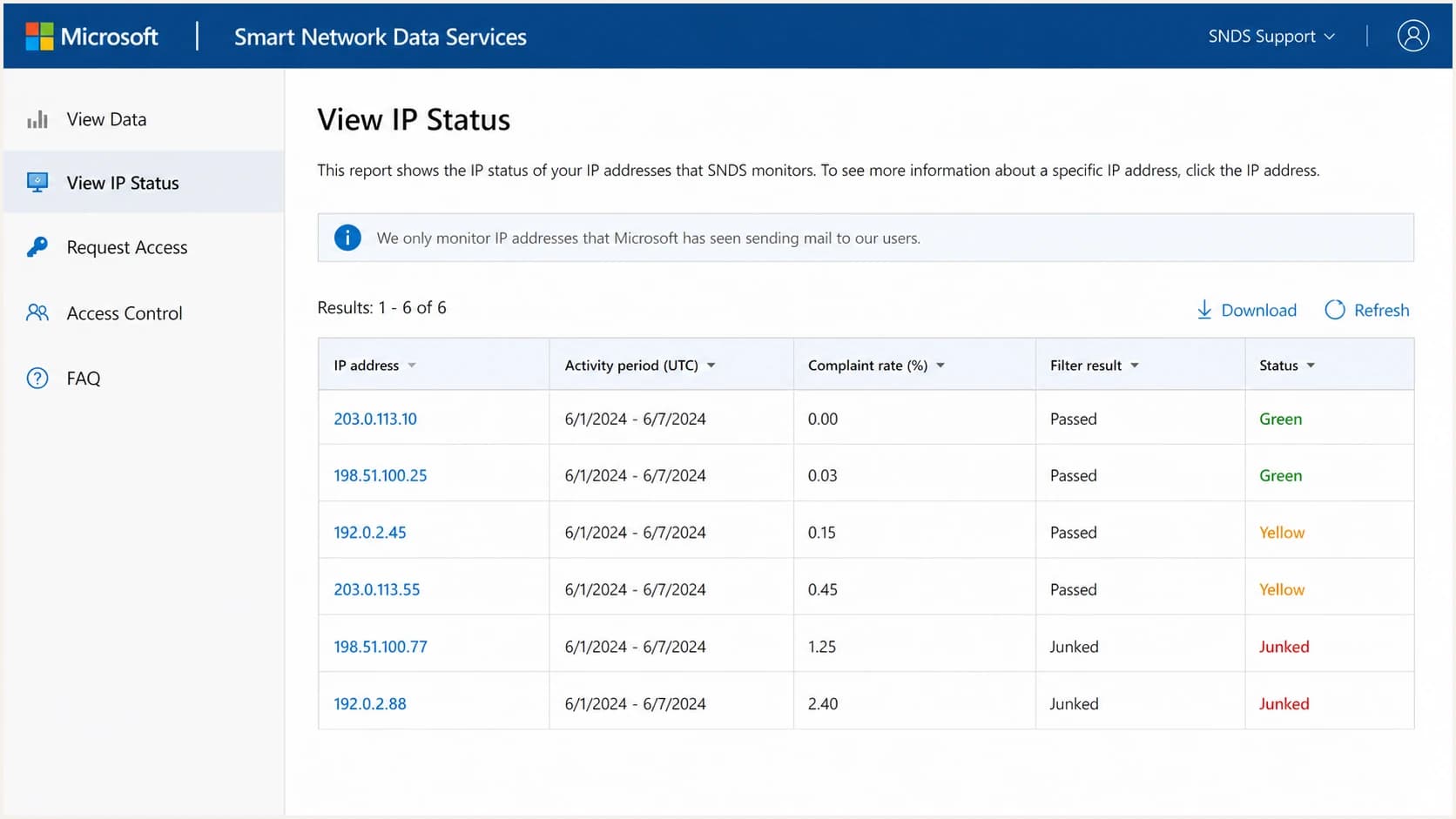Click Junked filter result for 192.0.2.88
Viewport: 1456px width, 819px height.
(x=1075, y=703)
